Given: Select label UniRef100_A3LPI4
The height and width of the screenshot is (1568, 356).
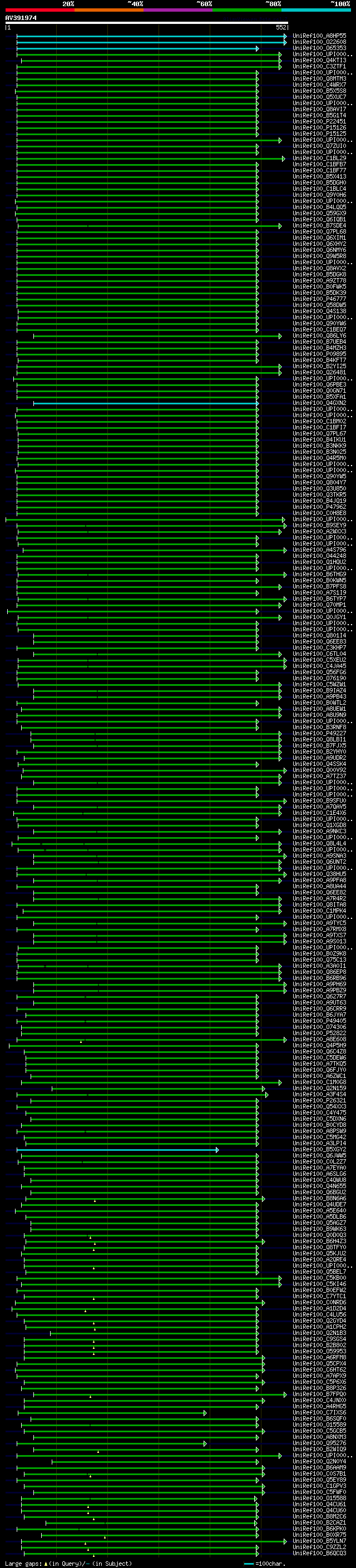Looking at the screenshot, I should (x=319, y=1143).
